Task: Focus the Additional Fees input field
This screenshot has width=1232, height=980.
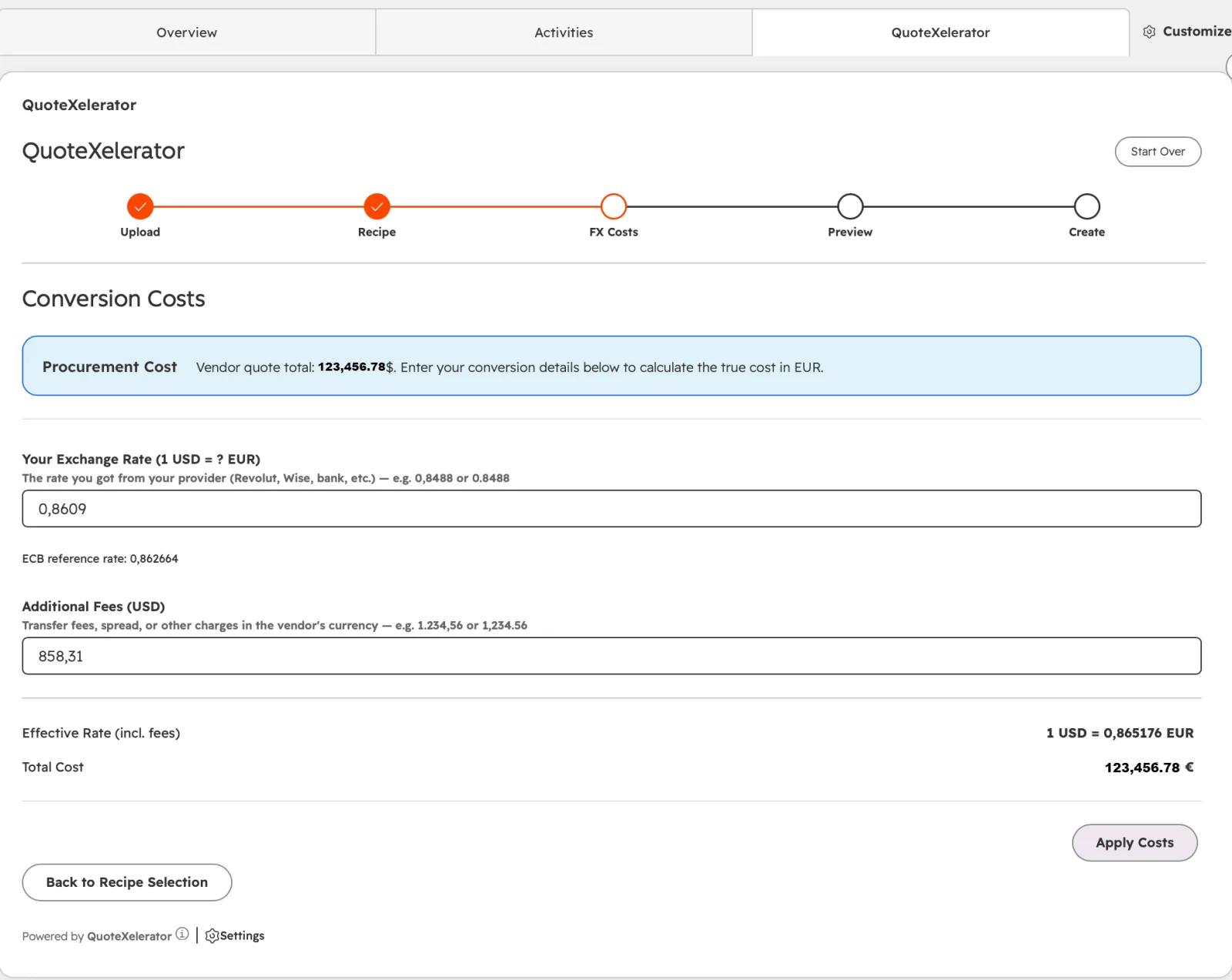Action: (611, 656)
